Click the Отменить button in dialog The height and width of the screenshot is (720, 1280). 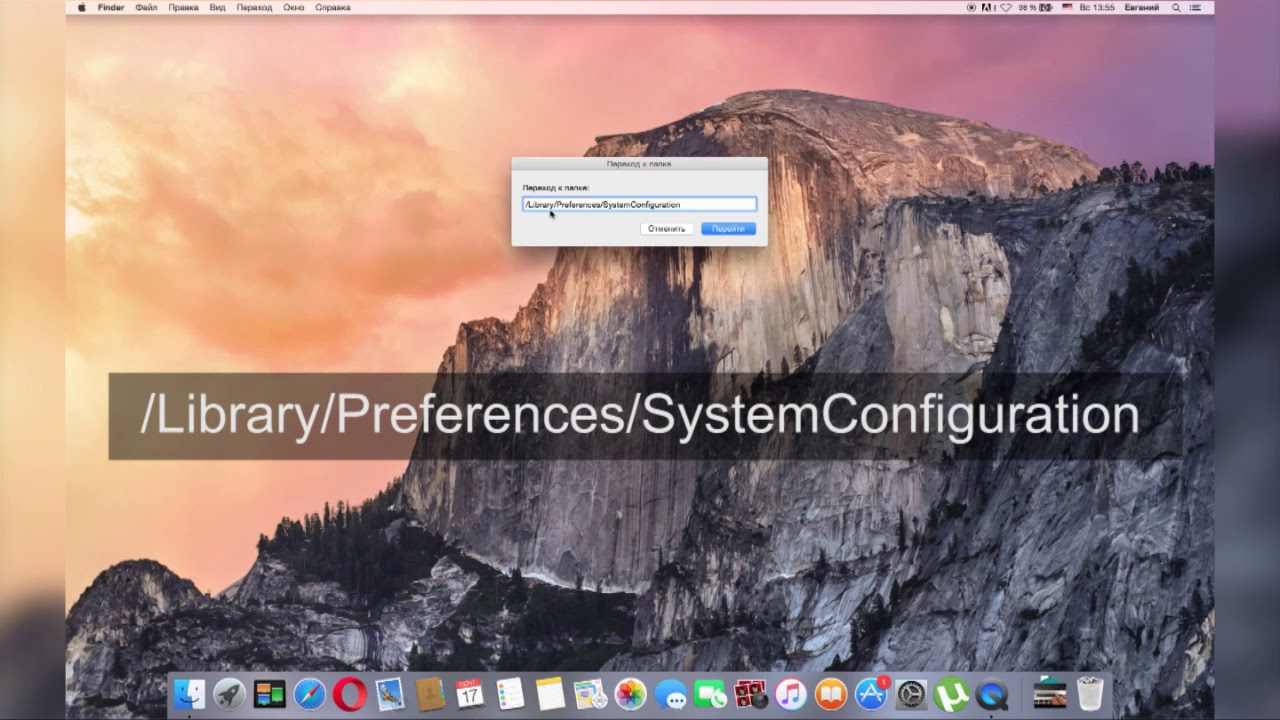[666, 229]
